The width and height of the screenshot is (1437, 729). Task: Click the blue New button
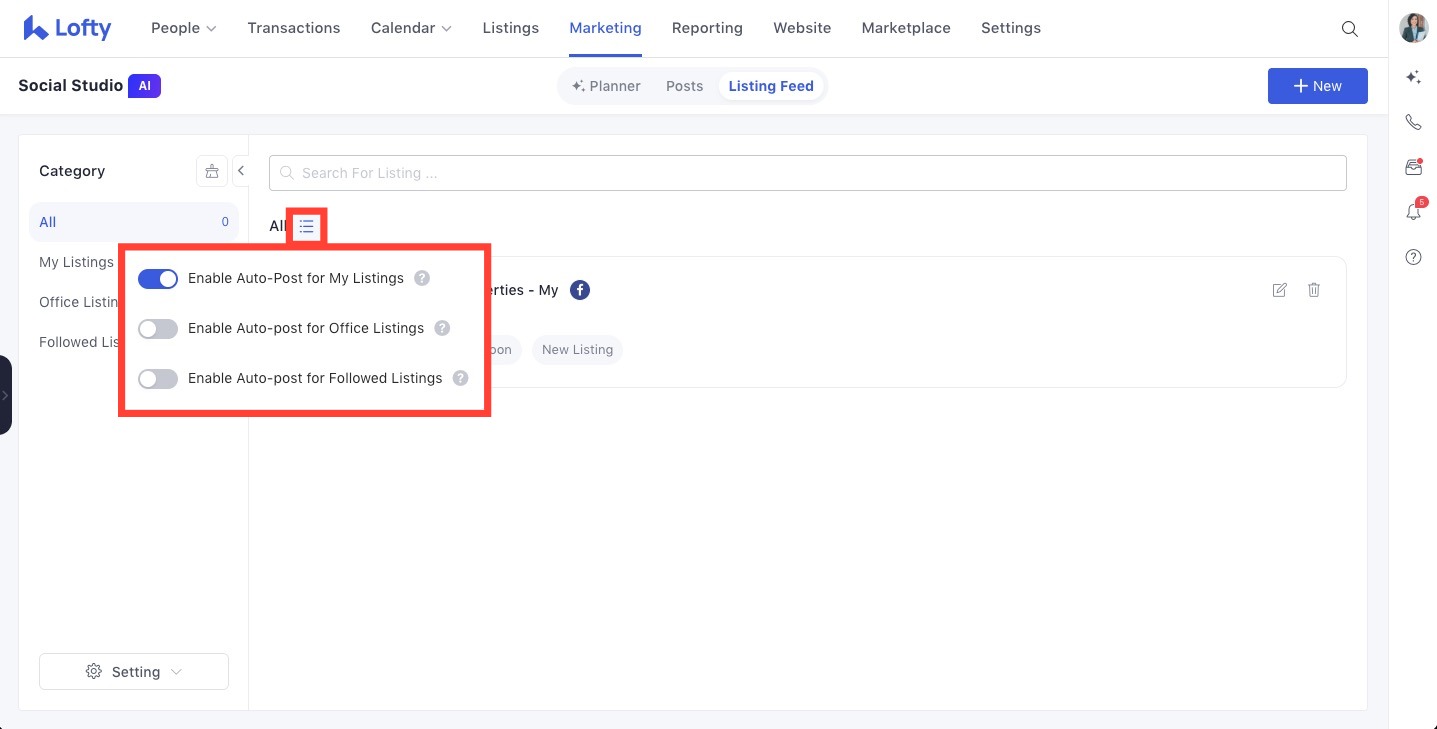pyautogui.click(x=1317, y=86)
